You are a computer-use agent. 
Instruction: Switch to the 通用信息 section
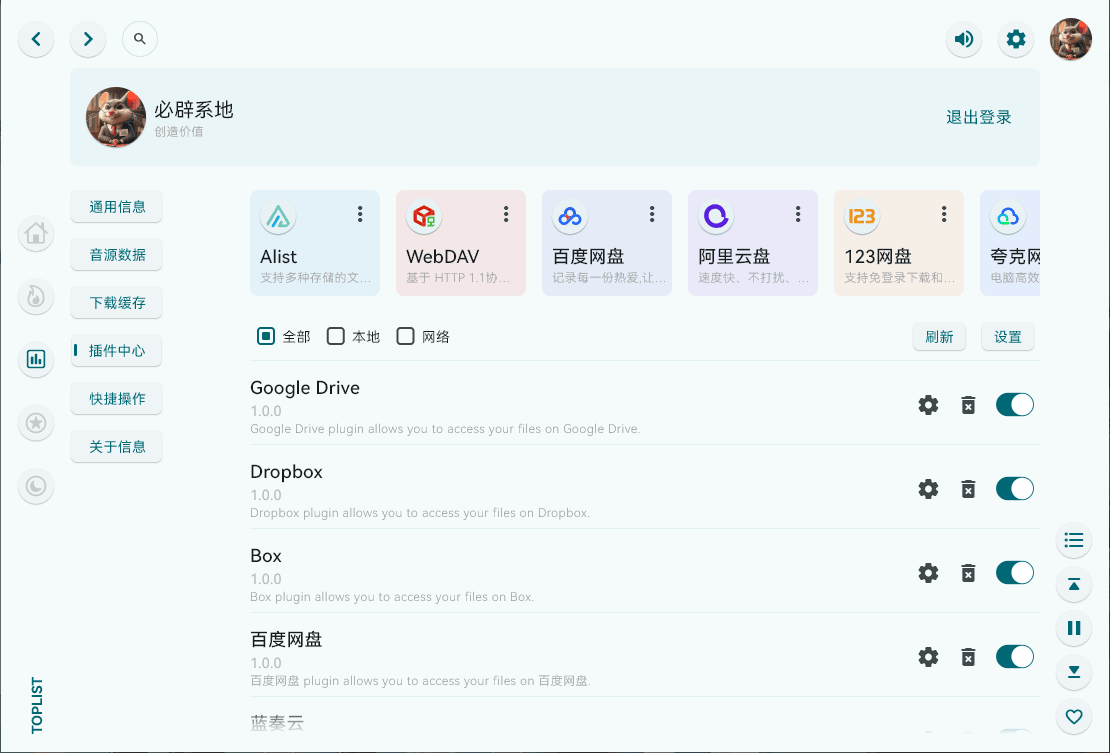tap(116, 207)
